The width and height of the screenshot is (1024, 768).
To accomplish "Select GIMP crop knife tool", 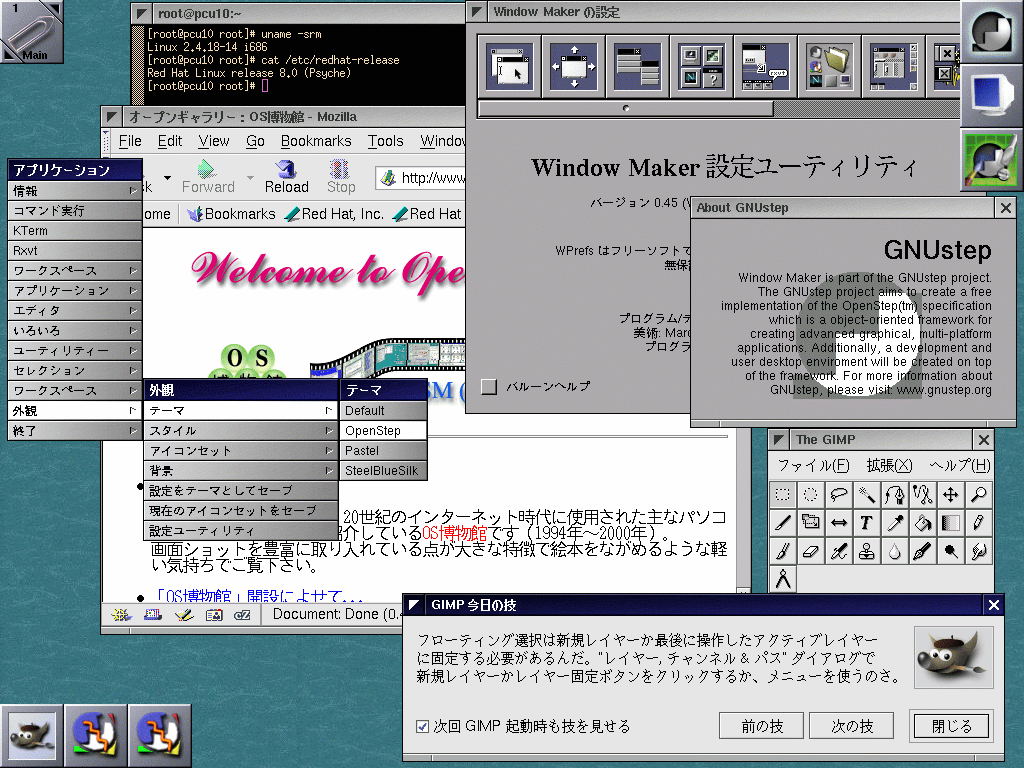I will (x=782, y=522).
